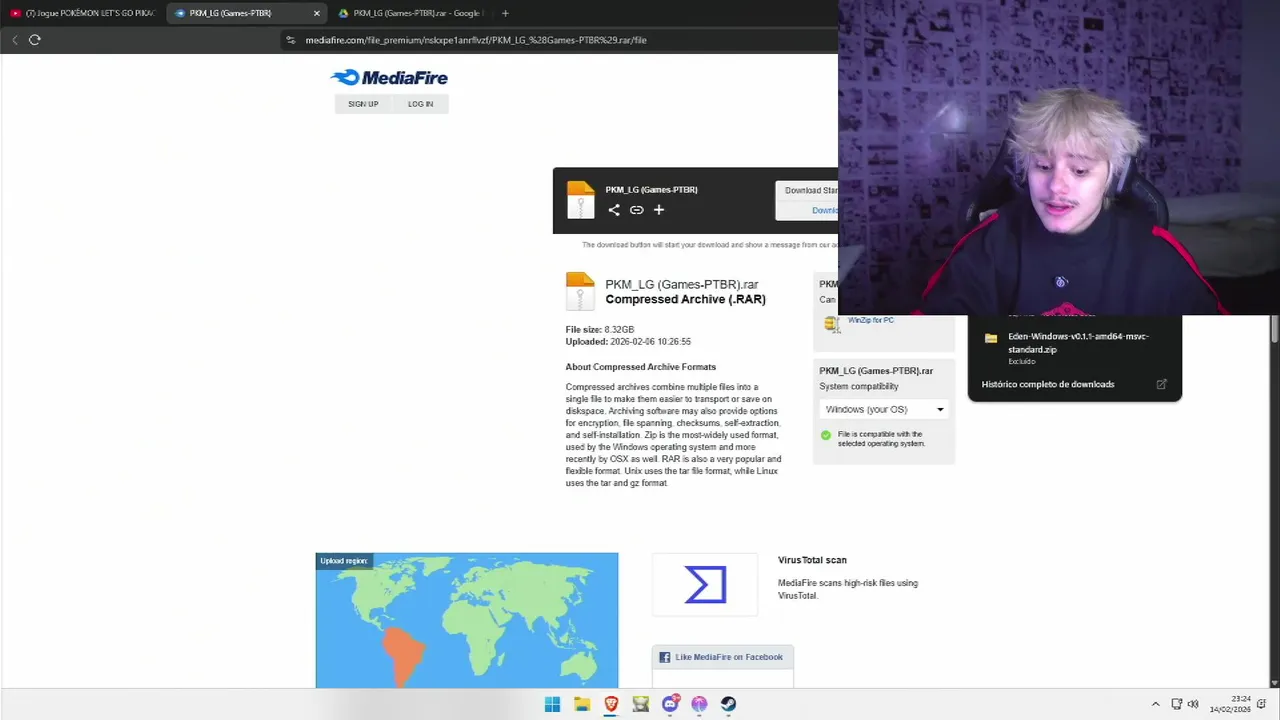Click 'VirusTotal scan' heading
This screenshot has height=720, width=1280.
point(812,560)
